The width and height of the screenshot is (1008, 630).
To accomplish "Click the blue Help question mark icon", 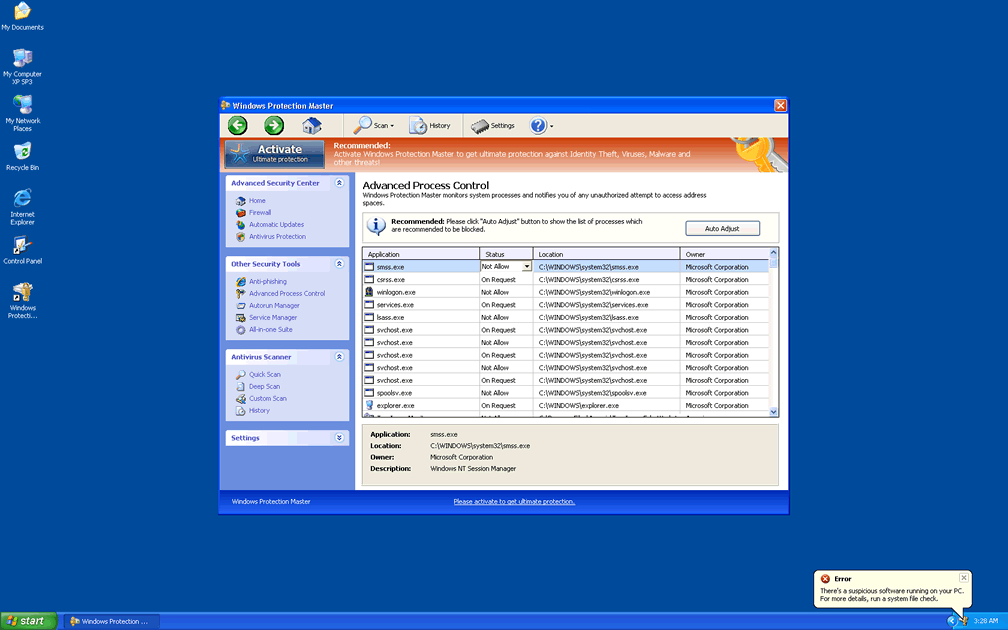I will (538, 125).
